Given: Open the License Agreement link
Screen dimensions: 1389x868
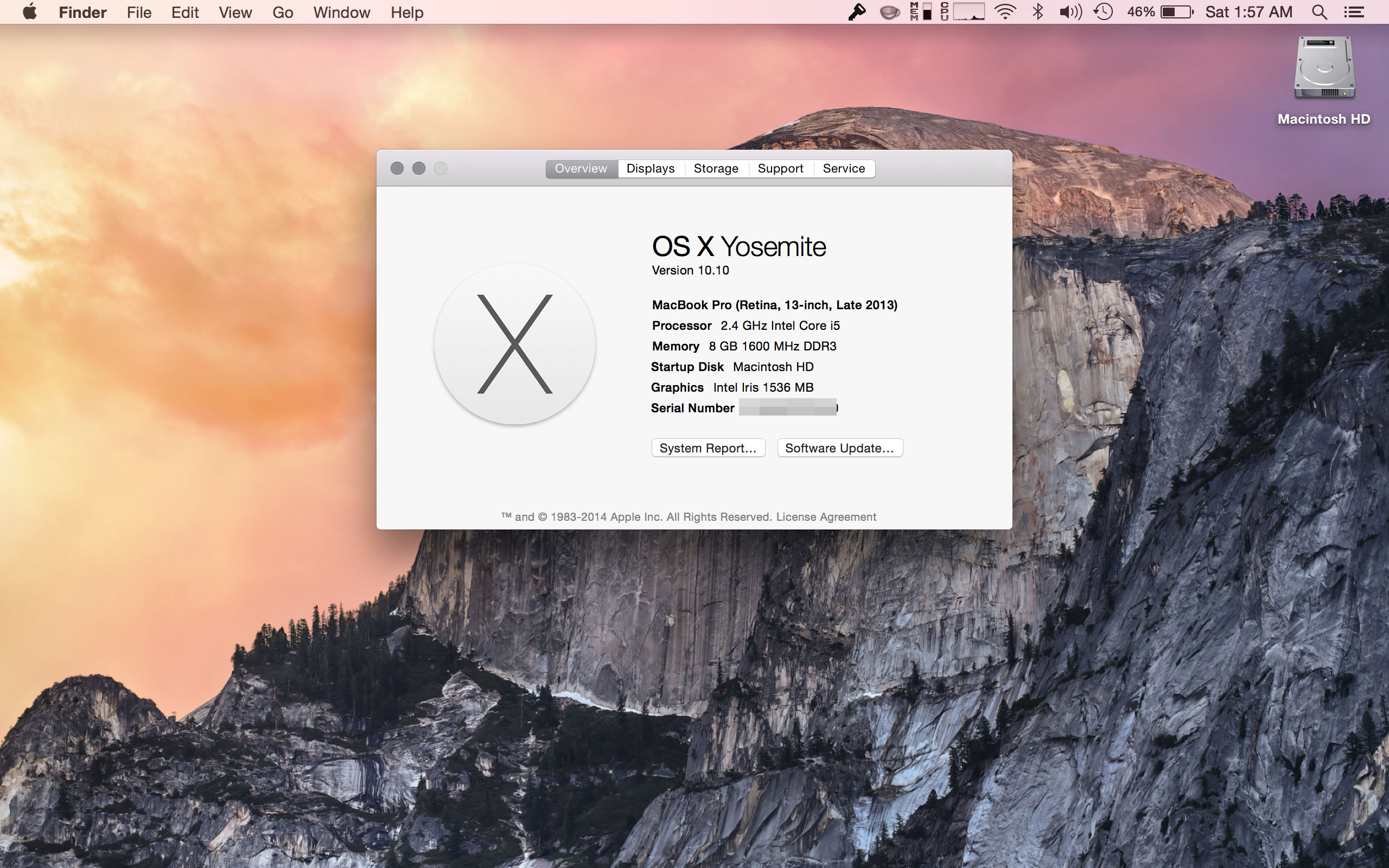Looking at the screenshot, I should tap(826, 516).
